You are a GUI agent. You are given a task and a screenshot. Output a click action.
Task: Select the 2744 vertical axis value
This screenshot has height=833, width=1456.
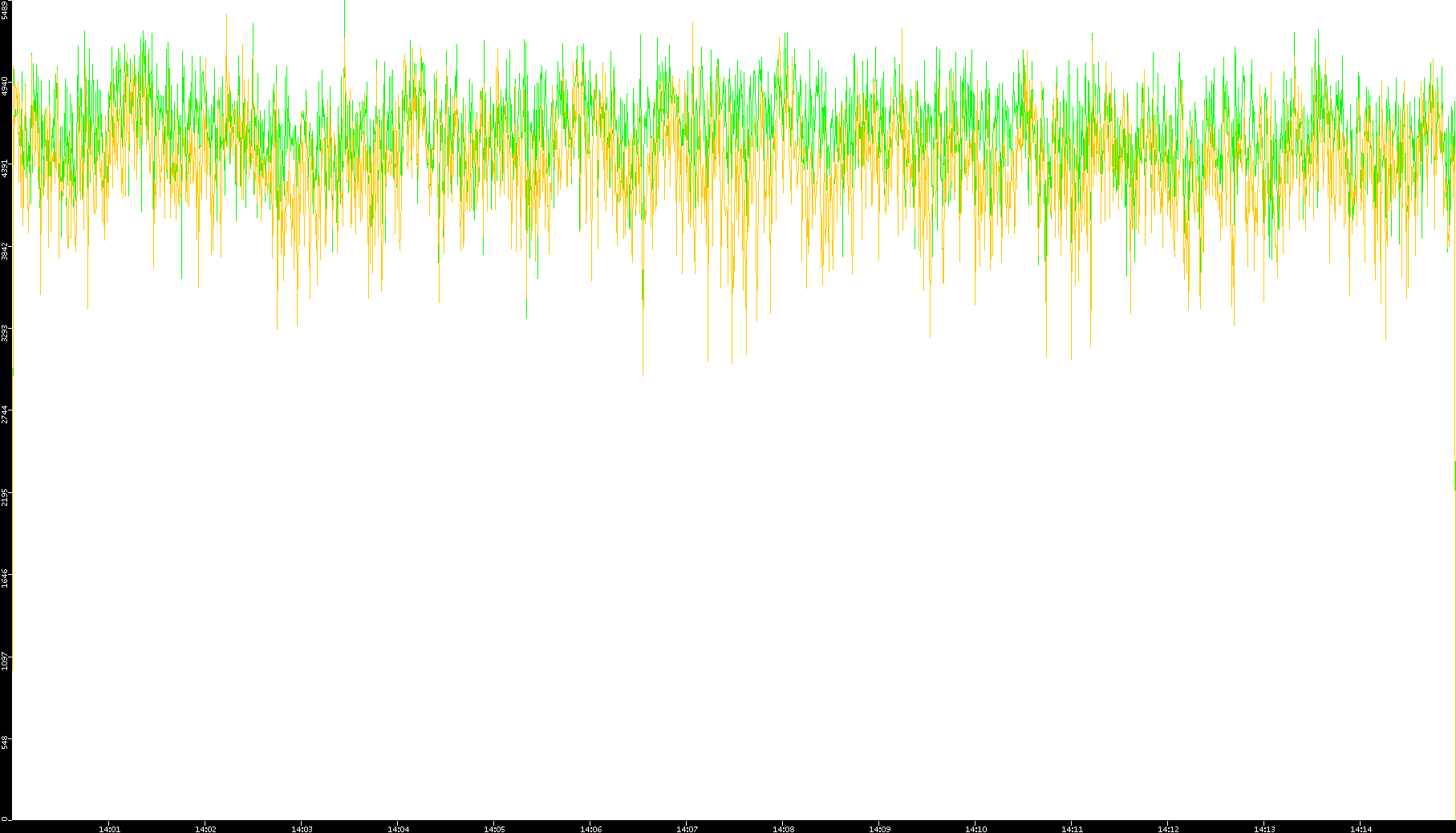pyautogui.click(x=5, y=414)
